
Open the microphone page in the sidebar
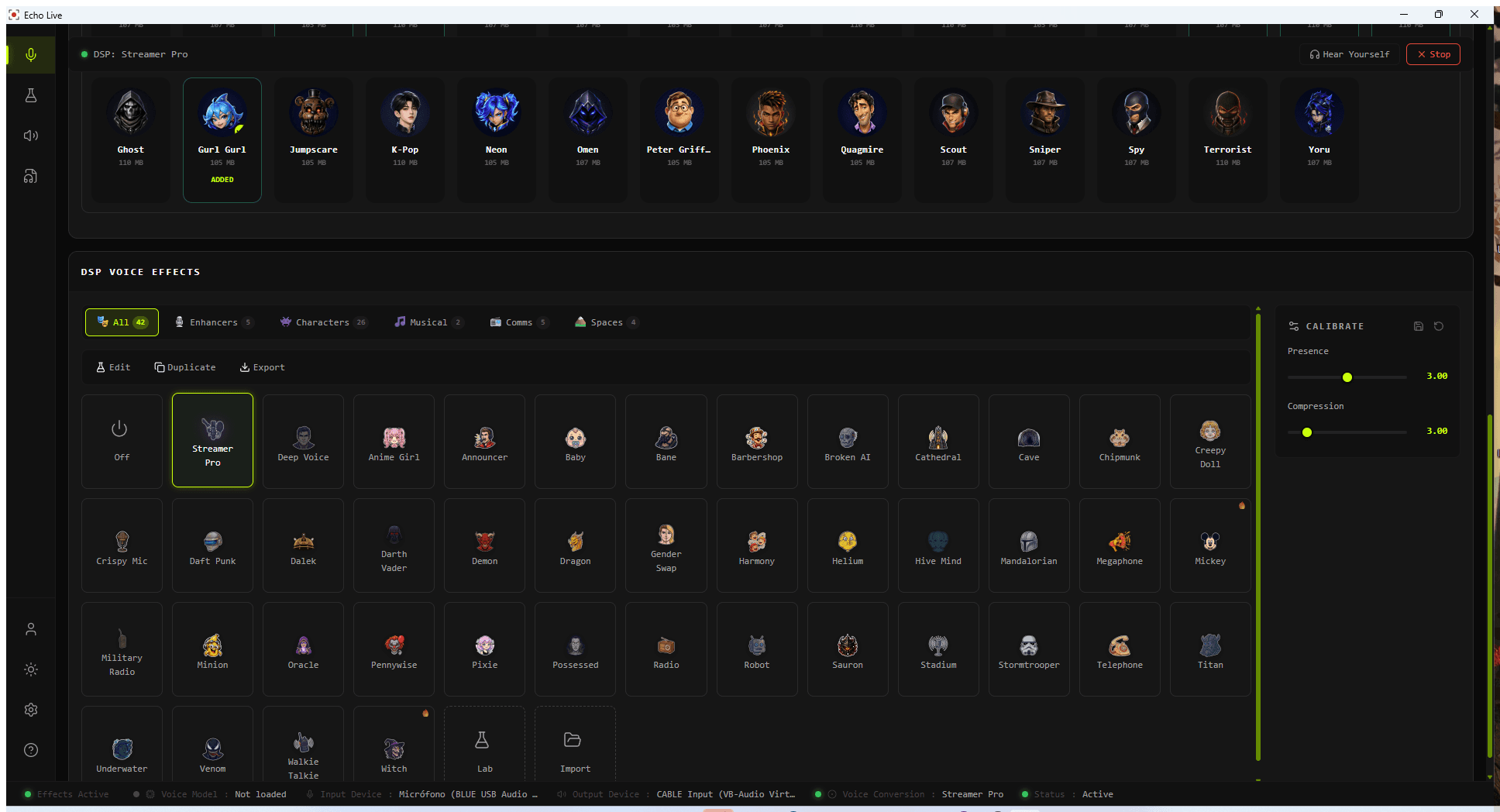click(31, 55)
